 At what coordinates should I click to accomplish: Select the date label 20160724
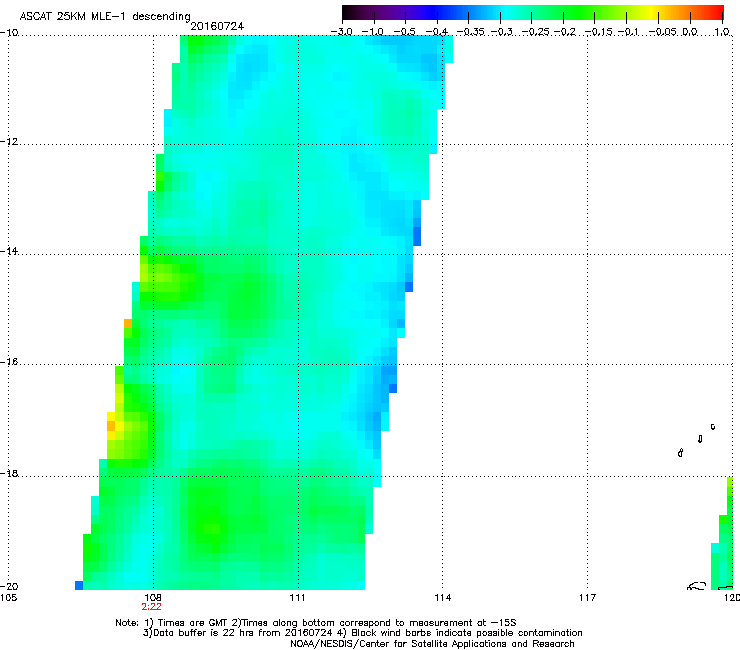(x=217, y=26)
